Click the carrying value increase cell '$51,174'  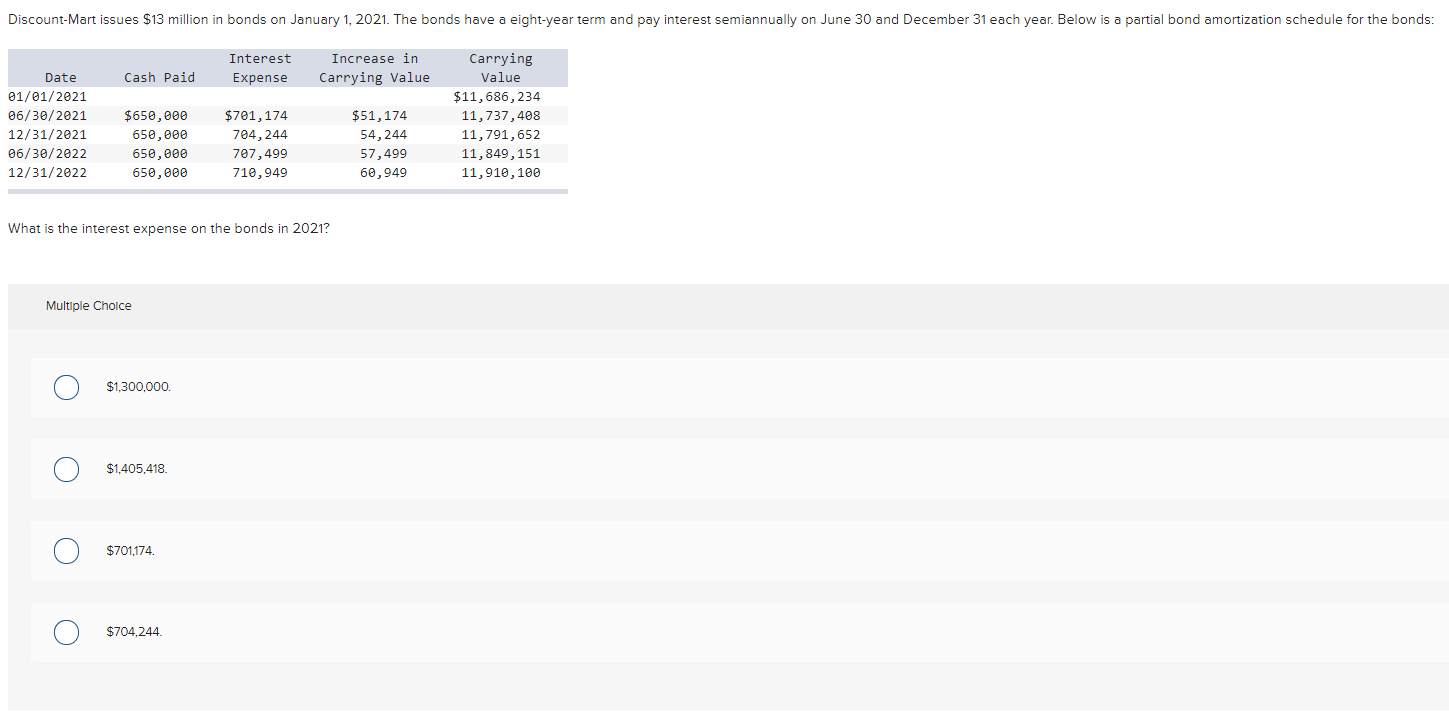click(x=380, y=116)
